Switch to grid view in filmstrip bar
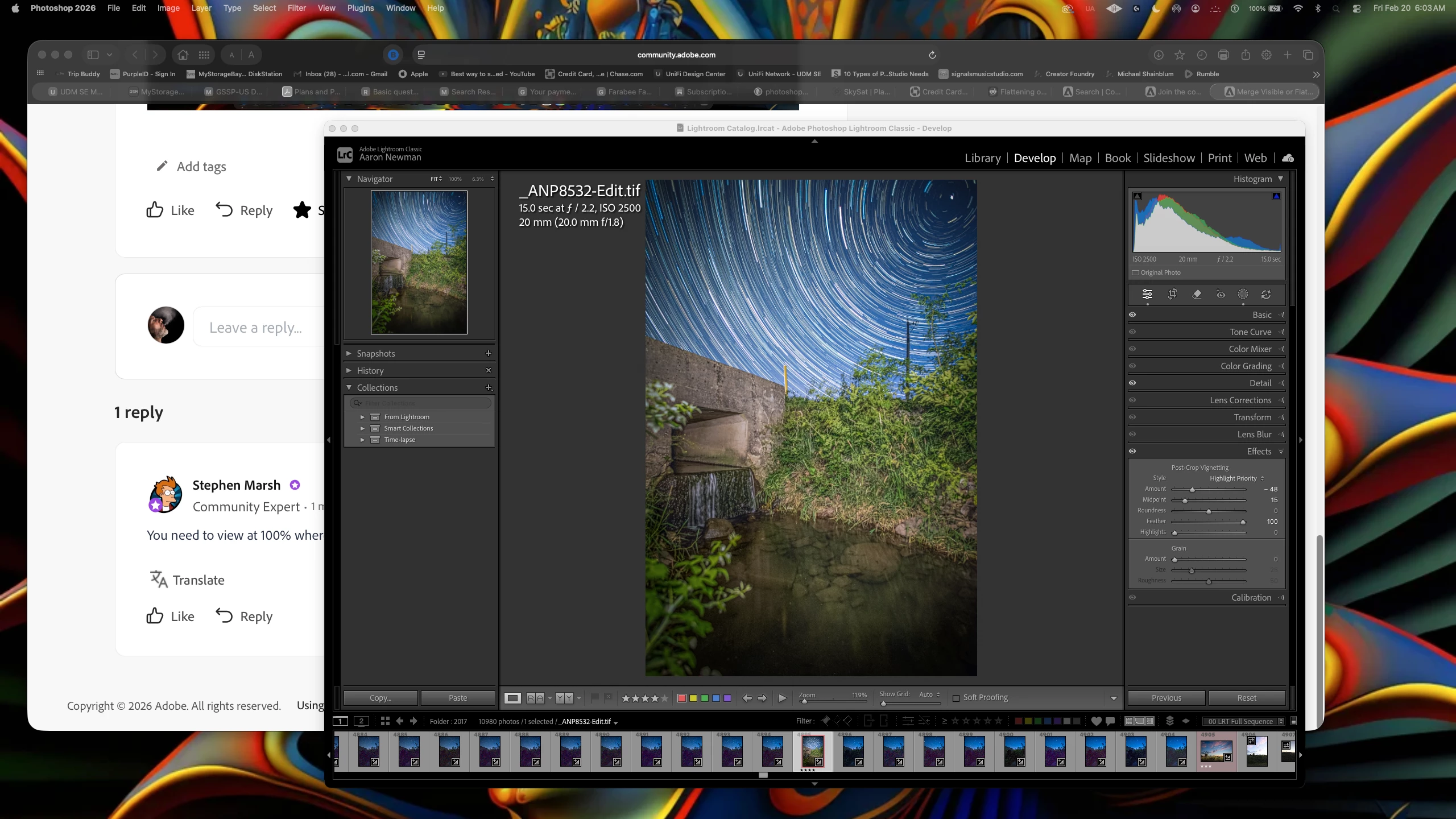Image resolution: width=1456 pixels, height=819 pixels. 385,721
